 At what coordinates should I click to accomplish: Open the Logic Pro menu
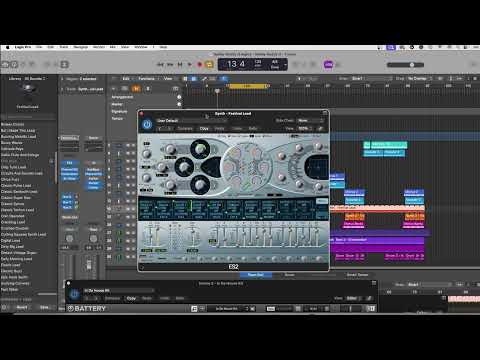click(x=23, y=47)
